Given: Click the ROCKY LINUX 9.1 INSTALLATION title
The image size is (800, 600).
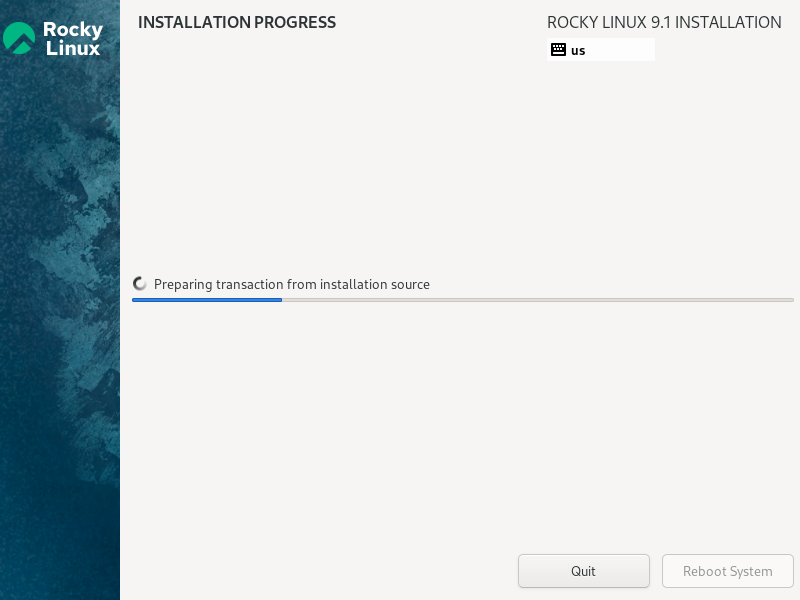Looking at the screenshot, I should [664, 22].
